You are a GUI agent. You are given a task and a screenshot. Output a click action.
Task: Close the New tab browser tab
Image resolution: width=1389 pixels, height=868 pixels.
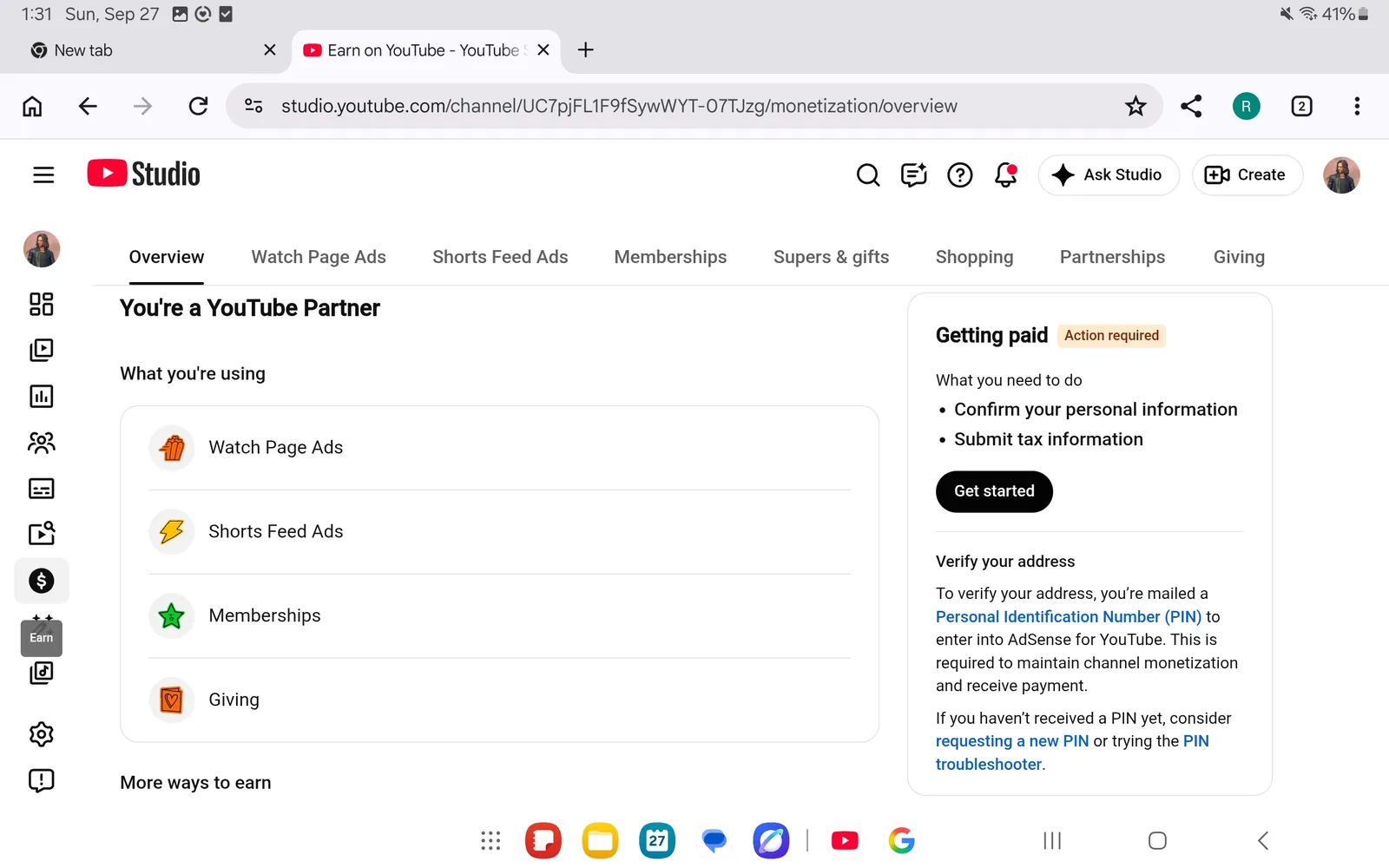click(x=270, y=50)
